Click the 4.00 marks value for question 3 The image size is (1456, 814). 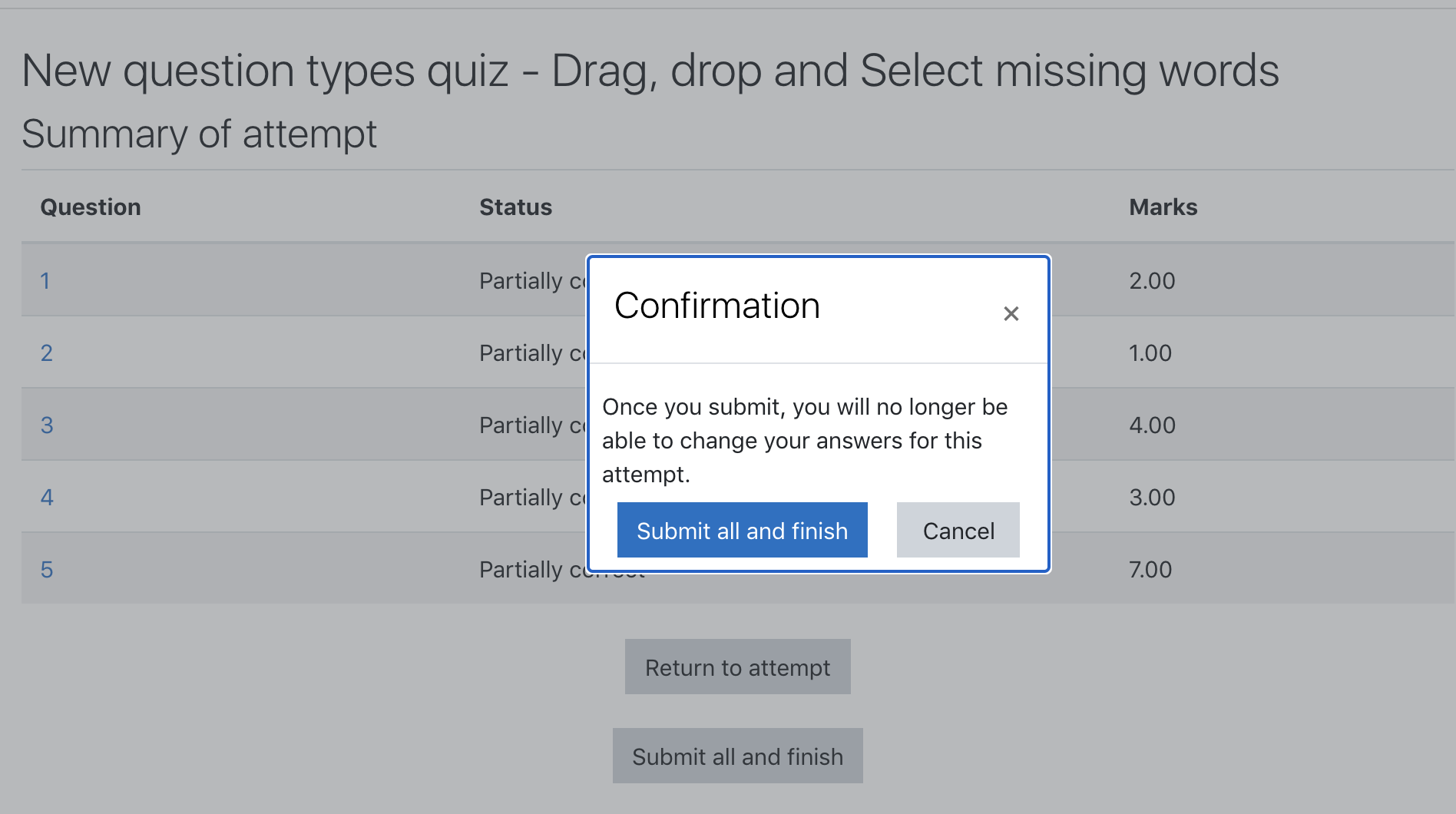1152,425
